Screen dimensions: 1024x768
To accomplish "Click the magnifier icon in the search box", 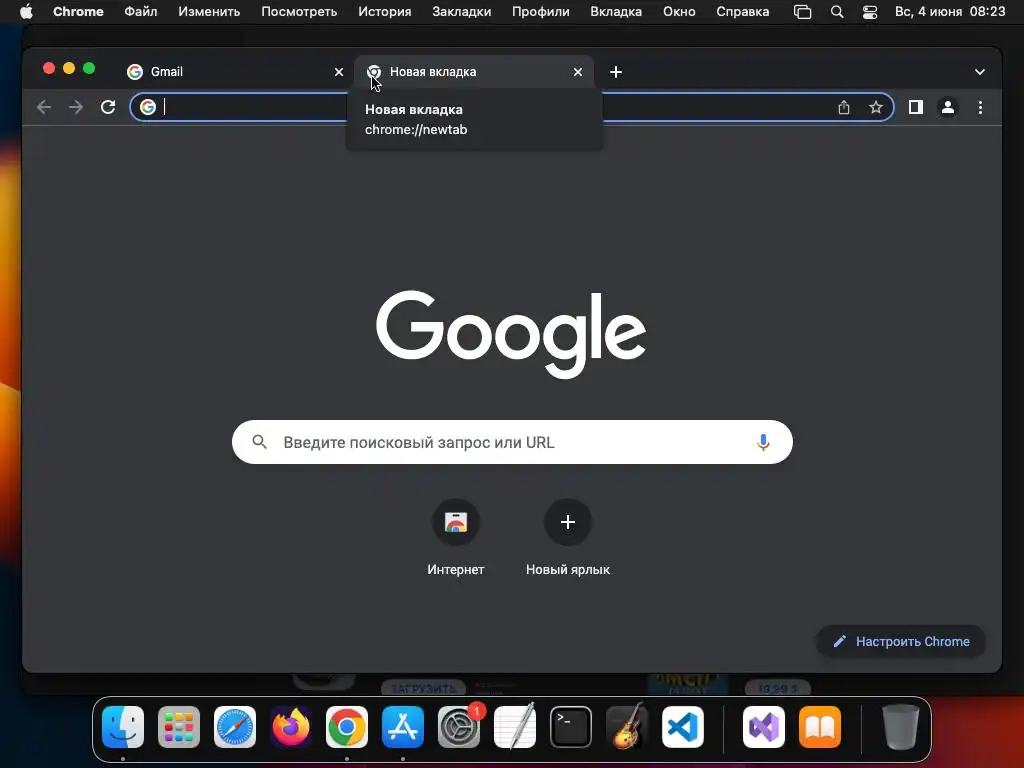I will 259,442.
